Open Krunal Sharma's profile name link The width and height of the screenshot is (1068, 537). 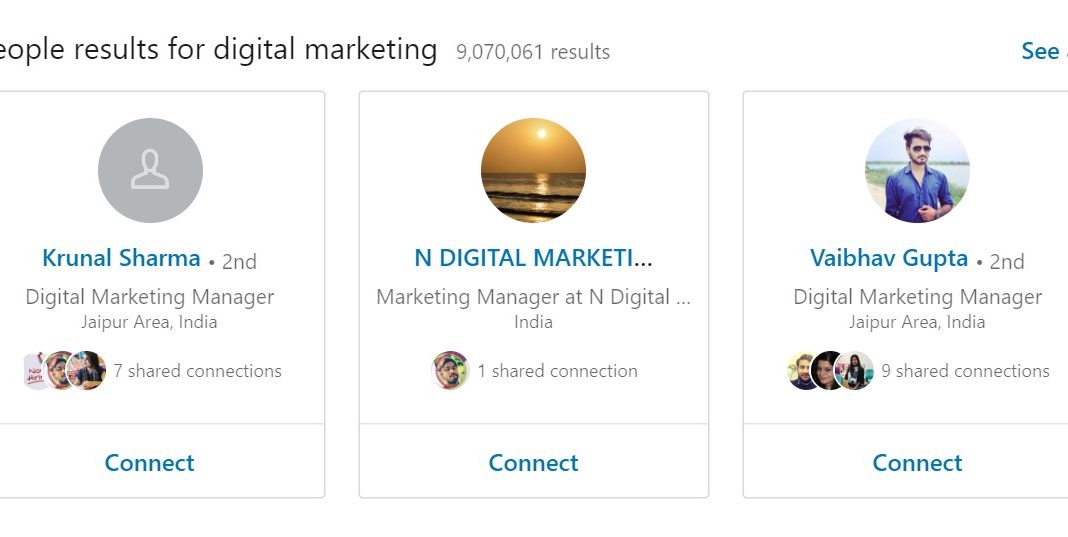(121, 258)
